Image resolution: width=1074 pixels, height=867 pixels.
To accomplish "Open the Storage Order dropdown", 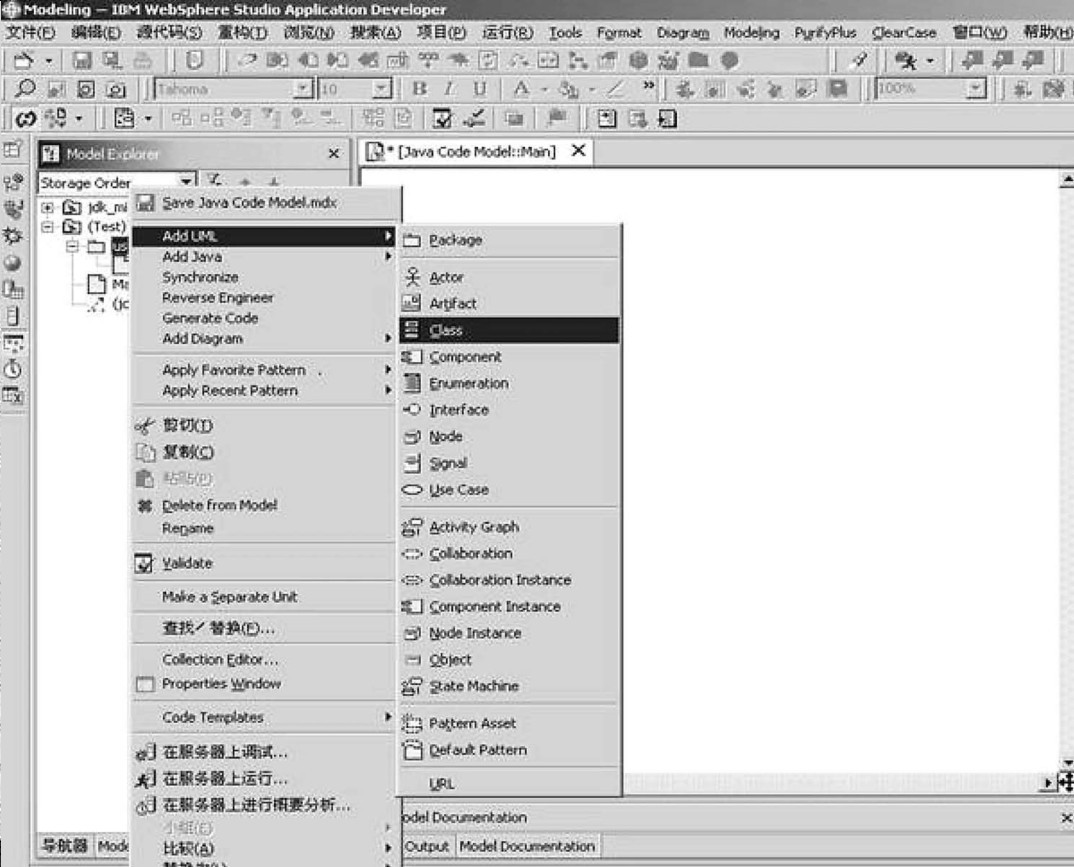I will click(187, 182).
